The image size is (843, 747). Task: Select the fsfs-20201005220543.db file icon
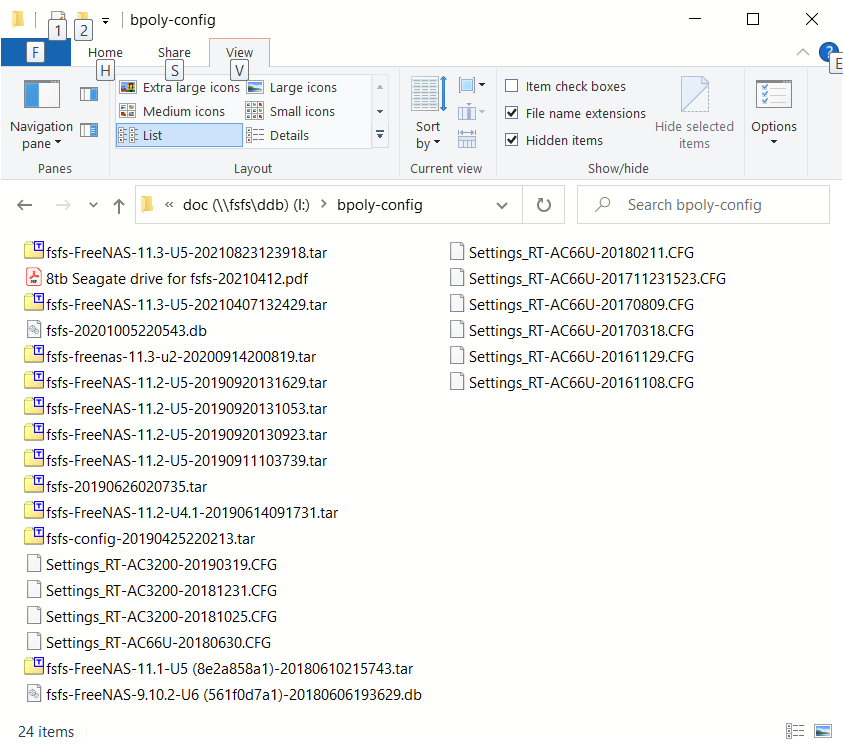[34, 330]
